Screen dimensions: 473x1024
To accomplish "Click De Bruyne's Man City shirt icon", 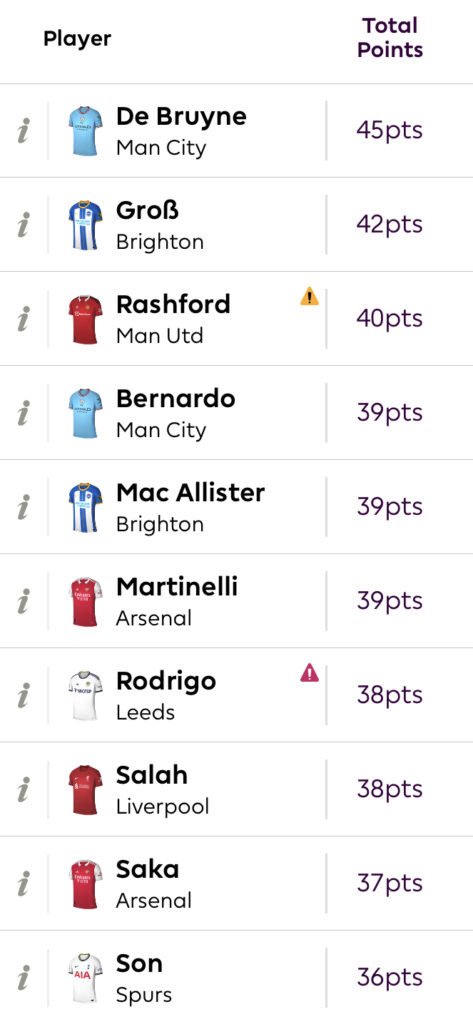I will tap(86, 131).
